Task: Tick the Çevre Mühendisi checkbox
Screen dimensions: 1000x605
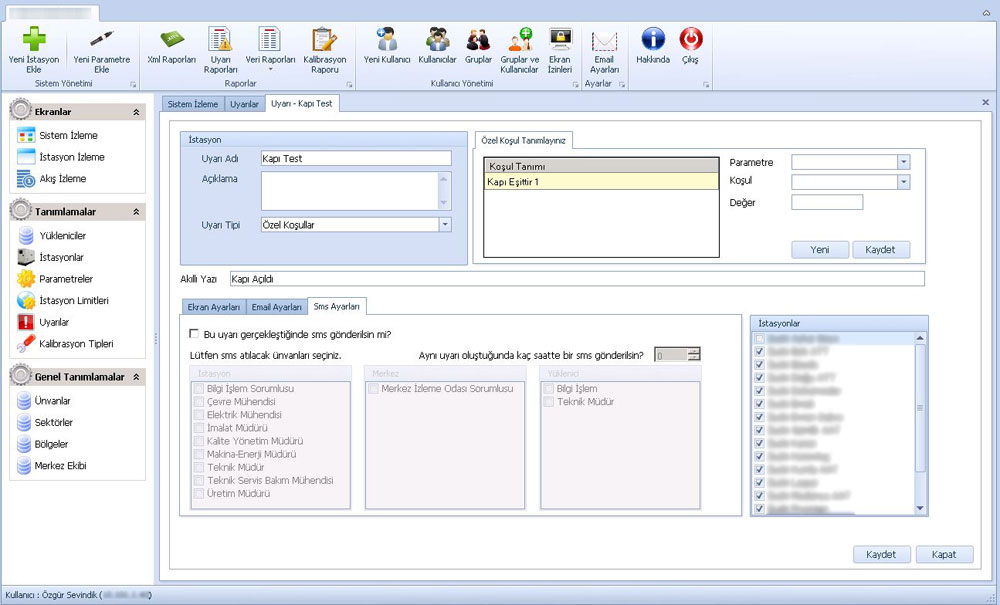Action: (x=199, y=402)
